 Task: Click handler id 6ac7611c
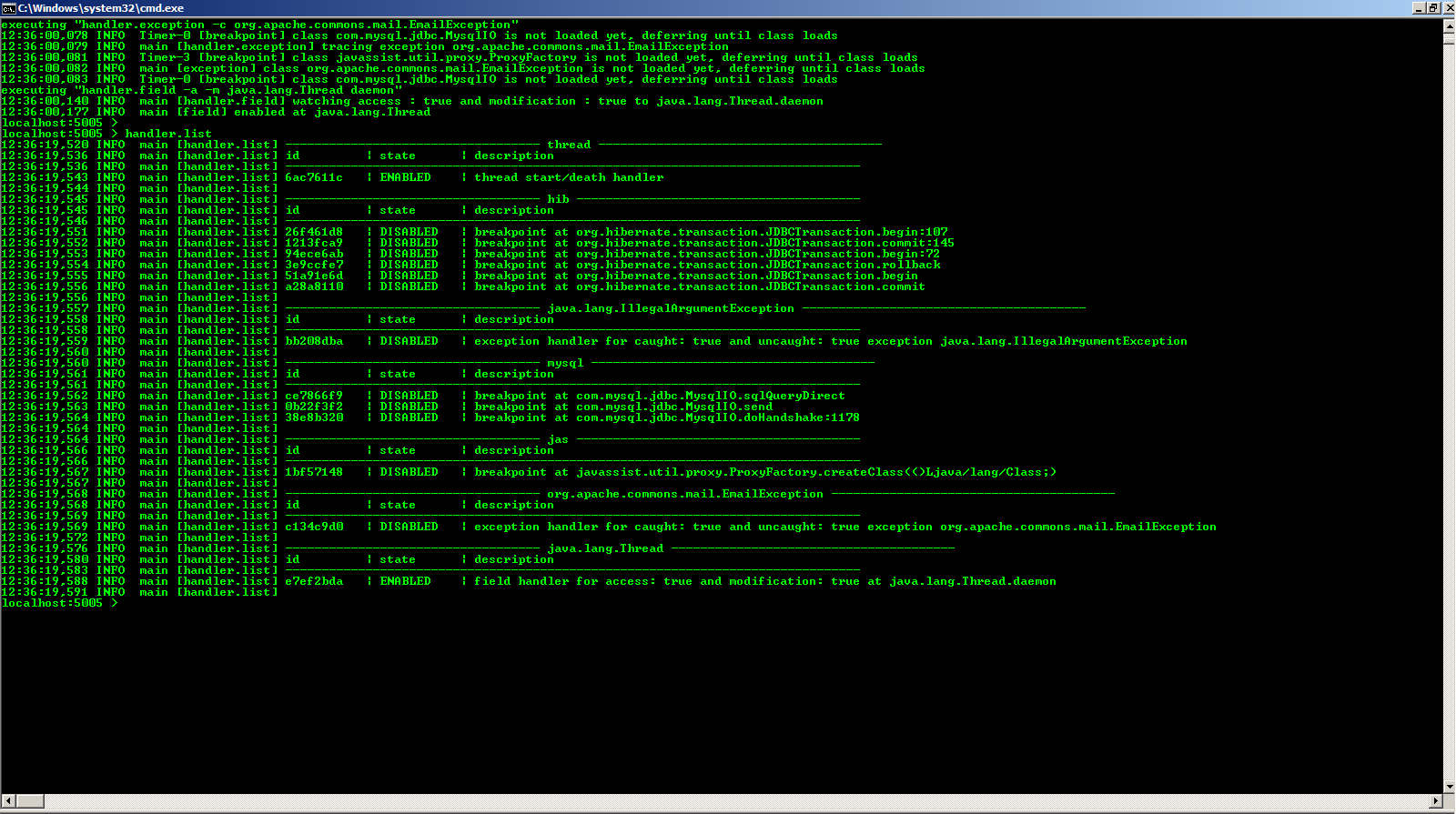coord(314,177)
